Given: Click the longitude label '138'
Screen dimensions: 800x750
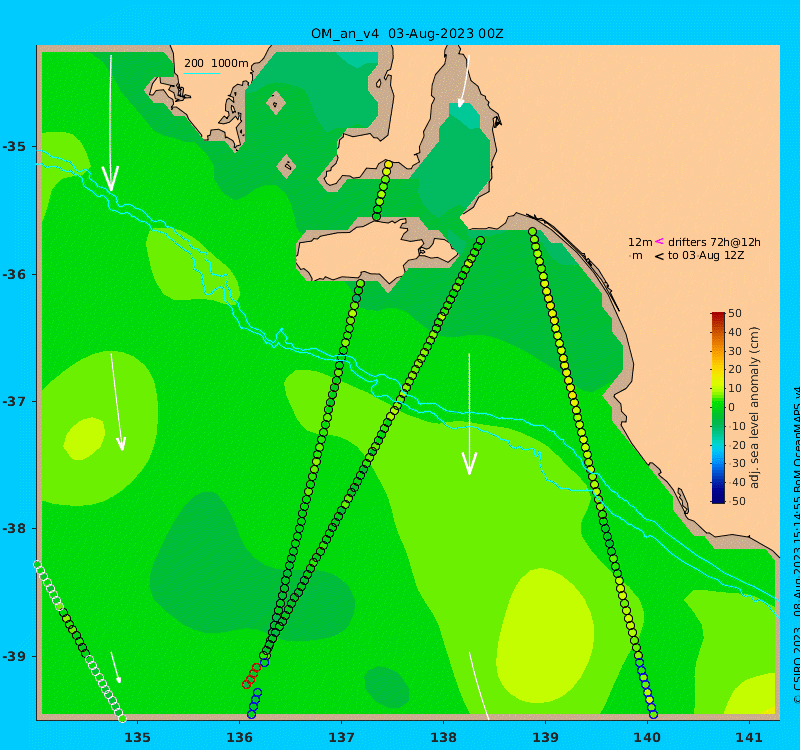Looking at the screenshot, I should pyautogui.click(x=443, y=737).
